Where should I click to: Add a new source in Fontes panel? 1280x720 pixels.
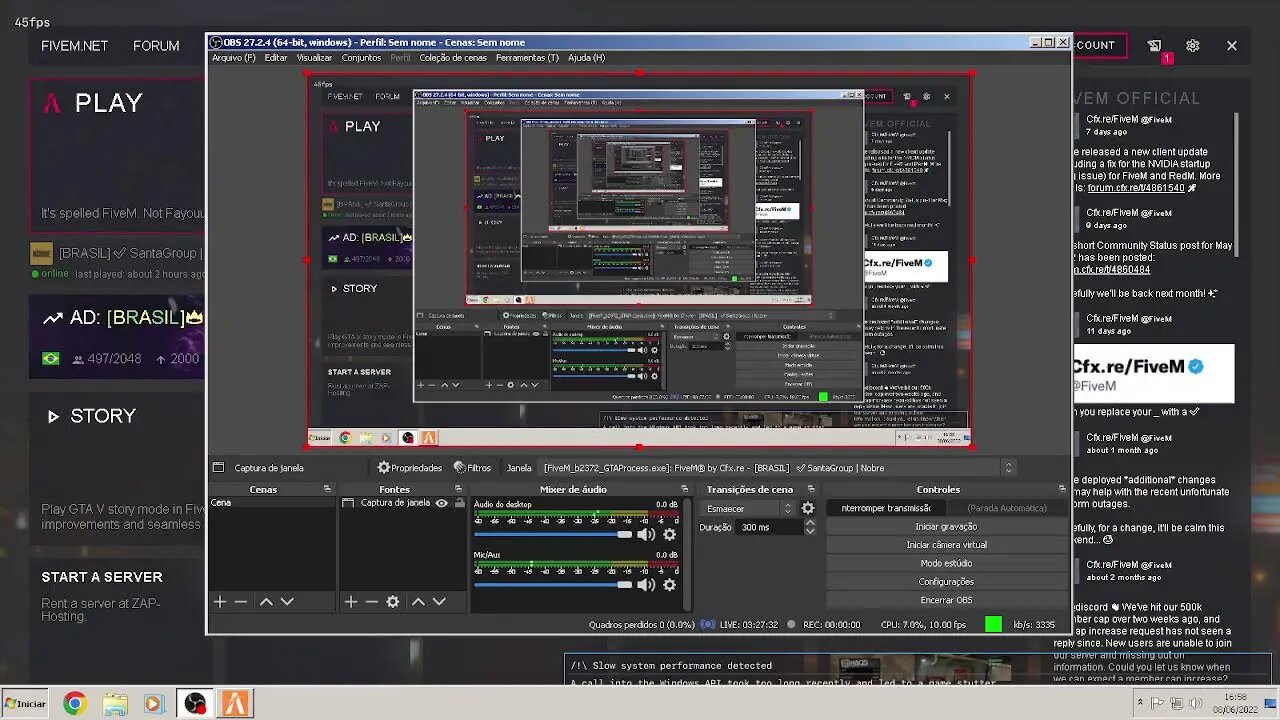(351, 601)
